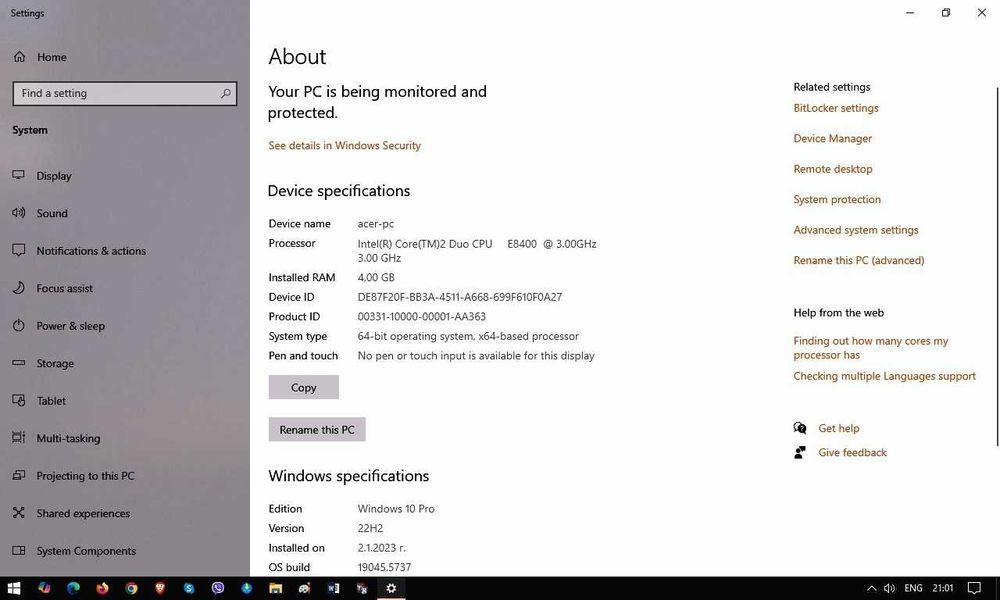
Task: Click the OS build value 19045.5737
Action: coord(385,567)
